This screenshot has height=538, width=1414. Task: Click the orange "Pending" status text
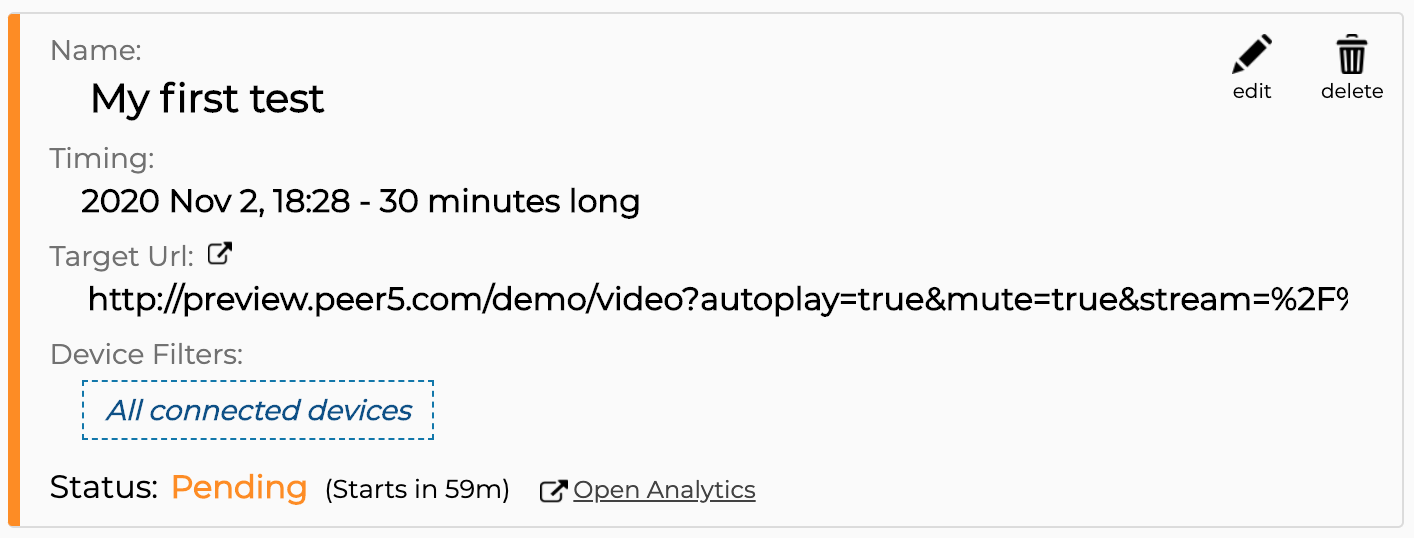point(239,488)
